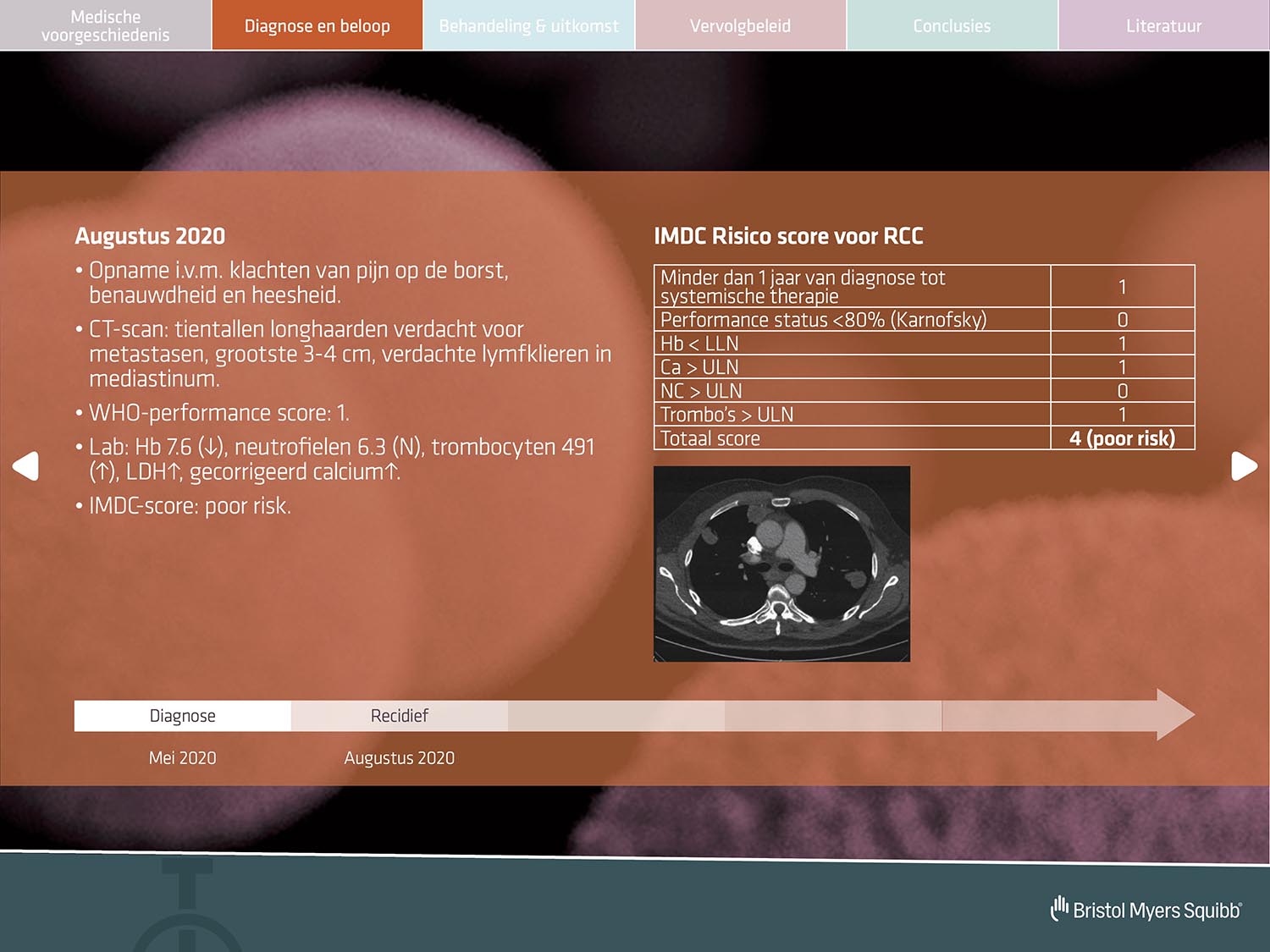
Task: Enlarge the chest CT-scan image
Action: (781, 564)
